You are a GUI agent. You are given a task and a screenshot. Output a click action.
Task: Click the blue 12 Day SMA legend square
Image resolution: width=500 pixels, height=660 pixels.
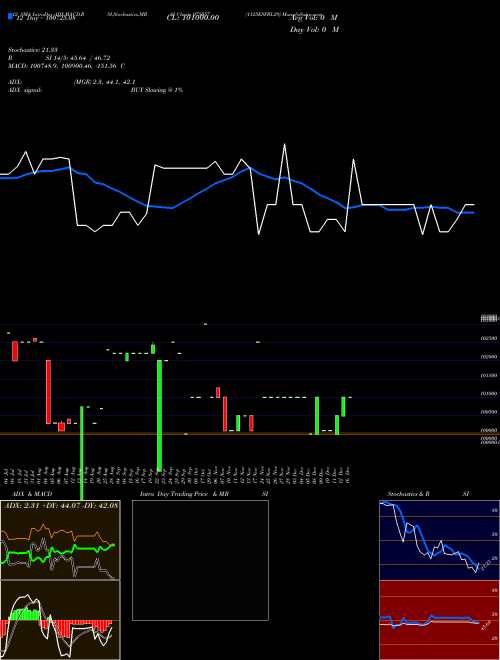pyautogui.click(x=10, y=16)
